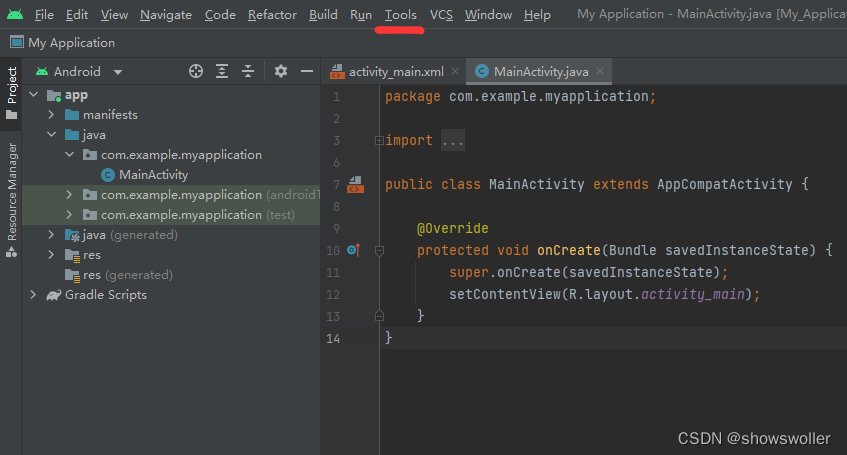Click the Resource Manager tab icon

click(x=11, y=252)
